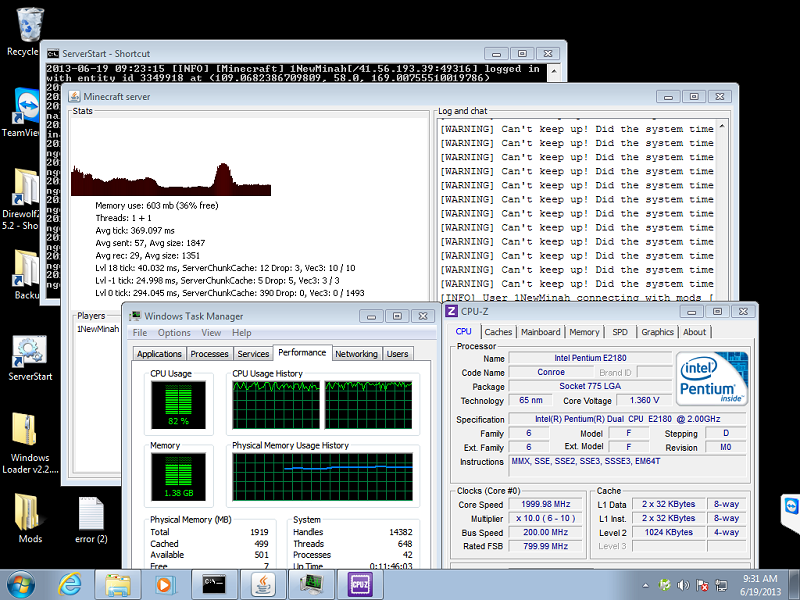Click the volume speaker tray icon
The width and height of the screenshot is (800, 600).
tap(683, 585)
